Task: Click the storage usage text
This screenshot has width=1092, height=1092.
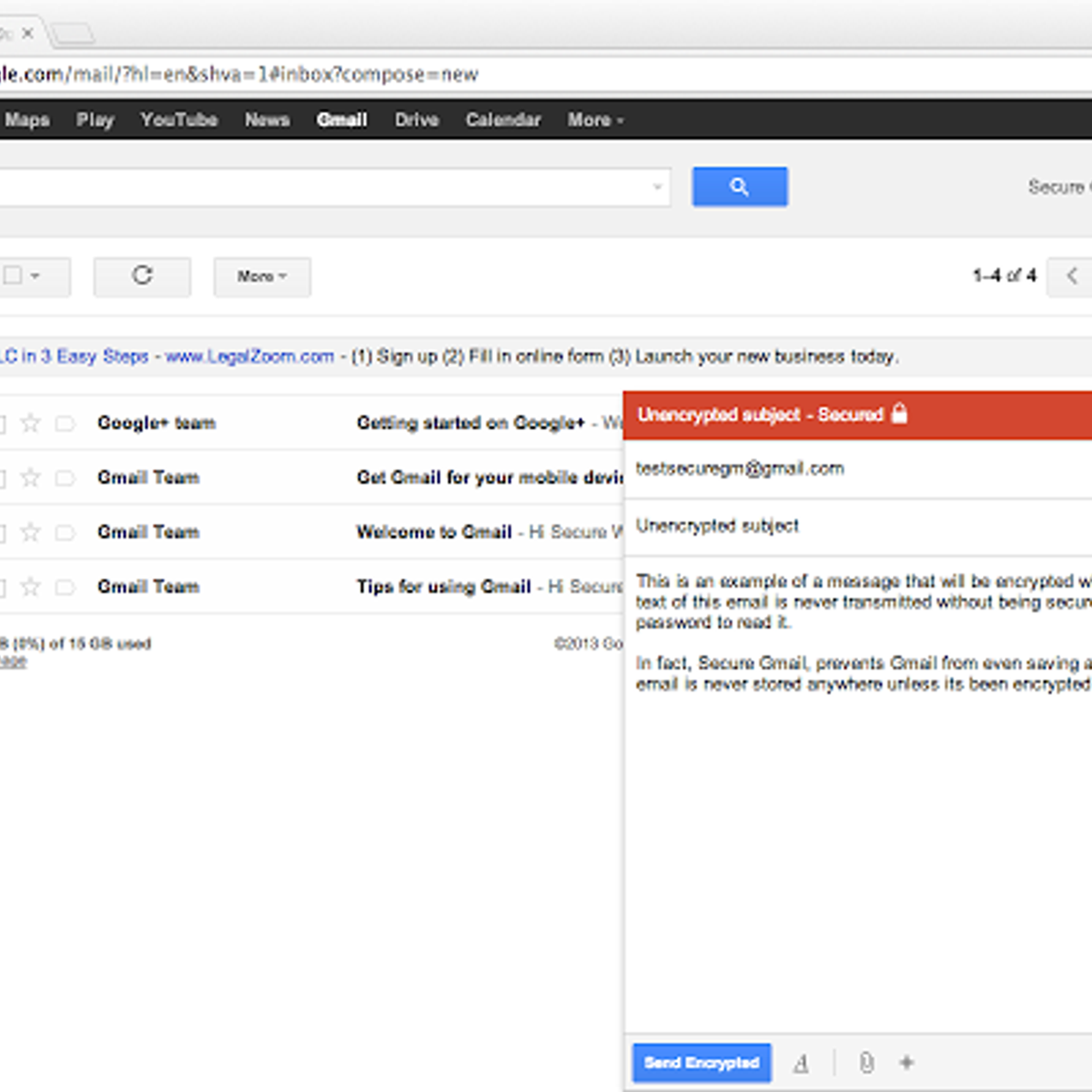Action: click(x=76, y=643)
